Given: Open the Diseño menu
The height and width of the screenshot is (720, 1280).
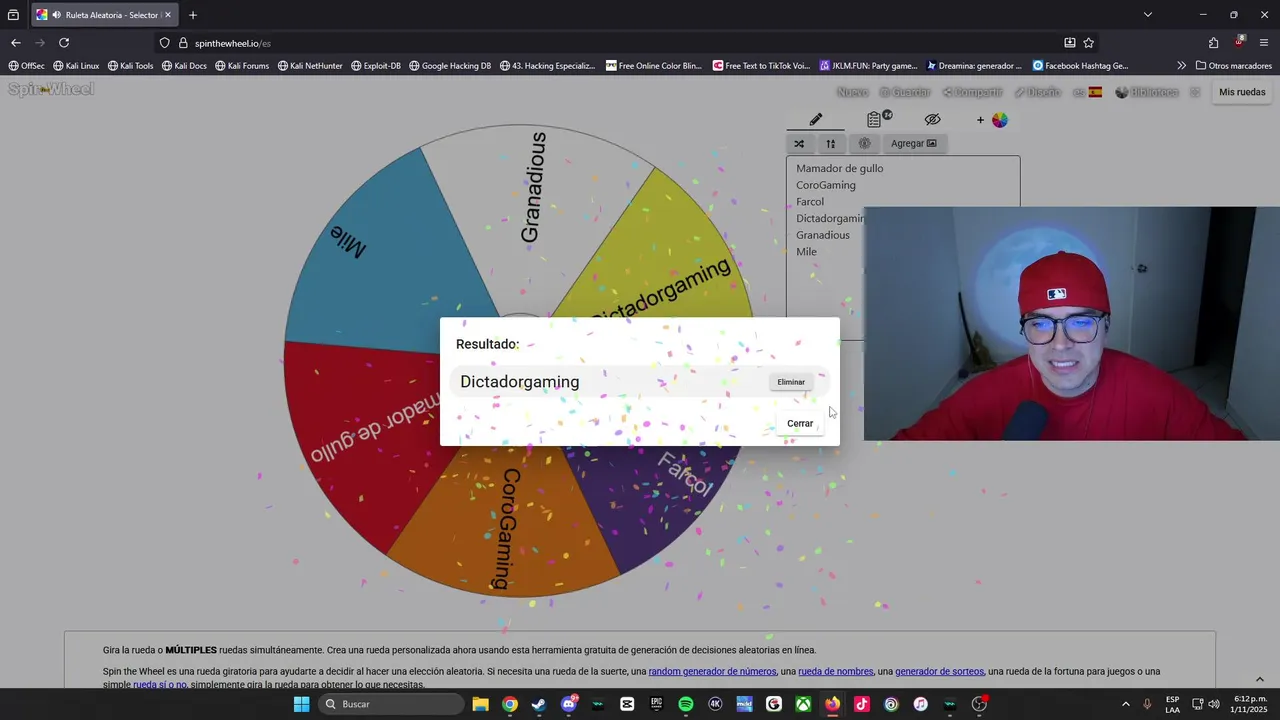Looking at the screenshot, I should (1037, 92).
